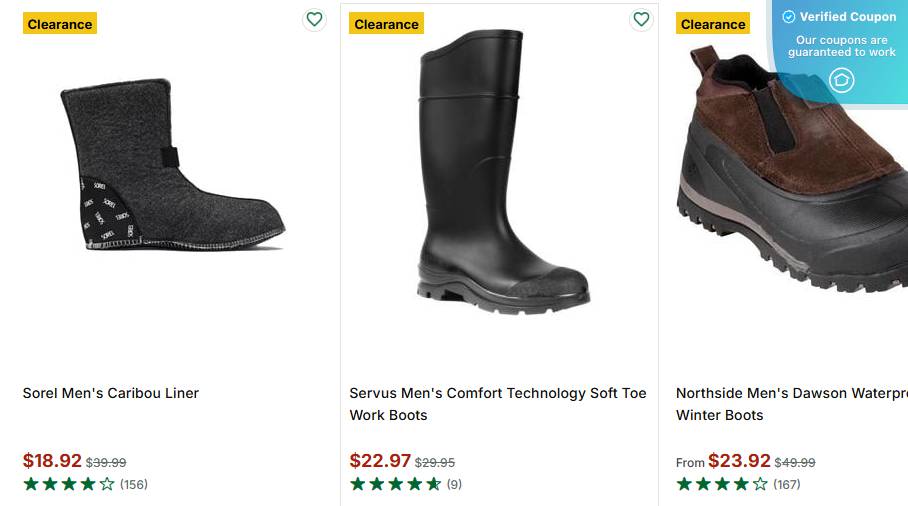This screenshot has width=908, height=506.
Task: Click the Clearance badge on Servus boots
Action: point(386,24)
